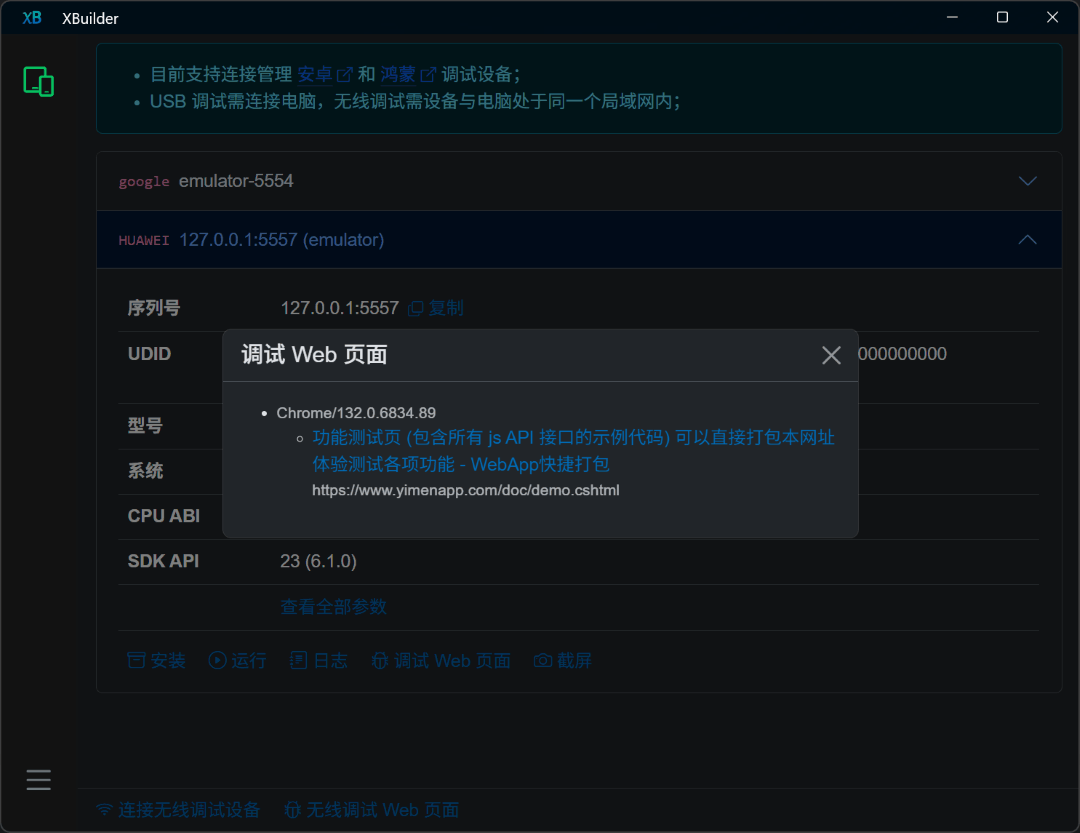The width and height of the screenshot is (1080, 833).
Task: Open device logs via 日志 icon
Action: [x=298, y=660]
